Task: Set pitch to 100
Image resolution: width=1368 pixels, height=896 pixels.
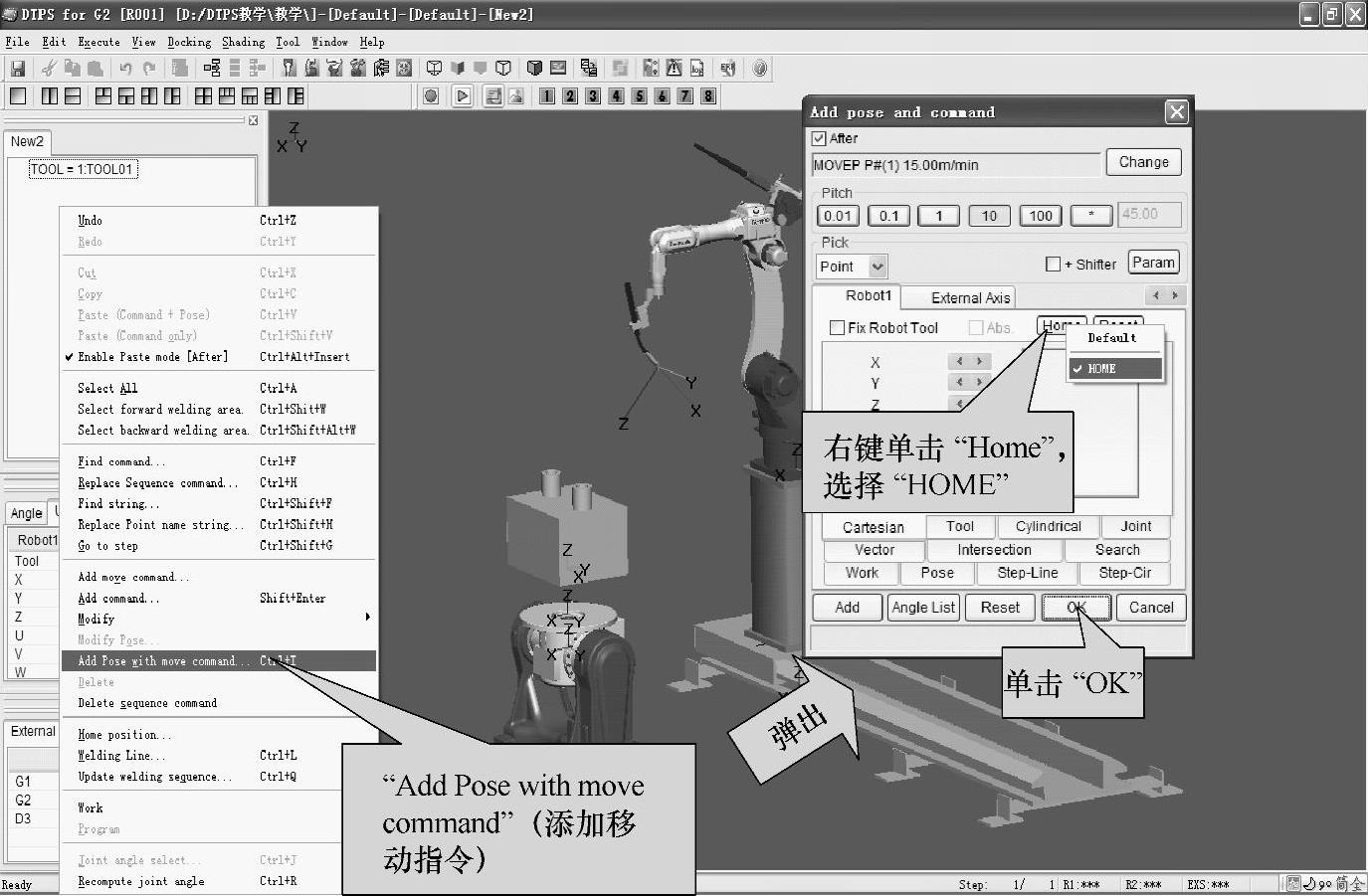Action: [x=1041, y=216]
